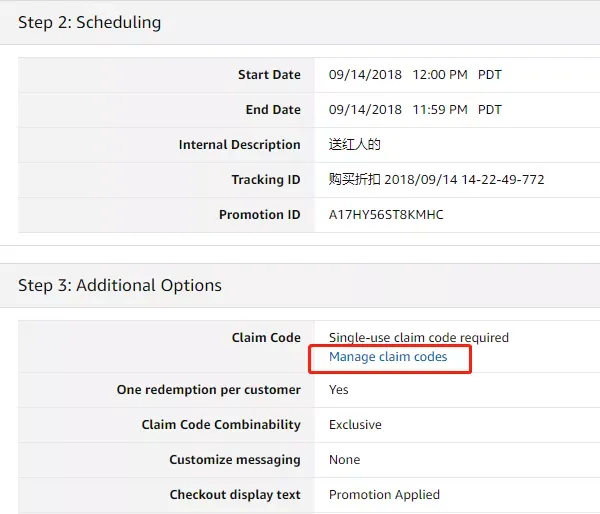This screenshot has height=514, width=600.
Task: Click the Claim Code label
Action: click(x=266, y=338)
